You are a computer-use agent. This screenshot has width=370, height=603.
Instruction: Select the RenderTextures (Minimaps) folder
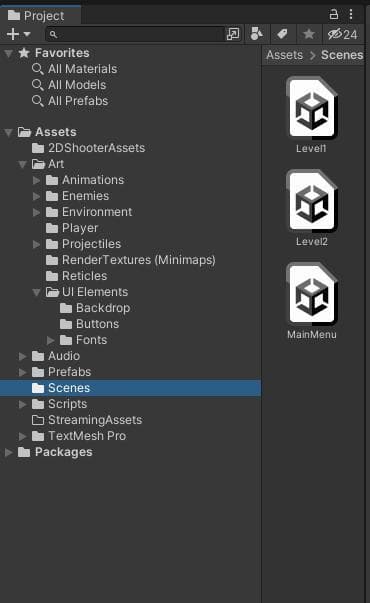(x=138, y=260)
